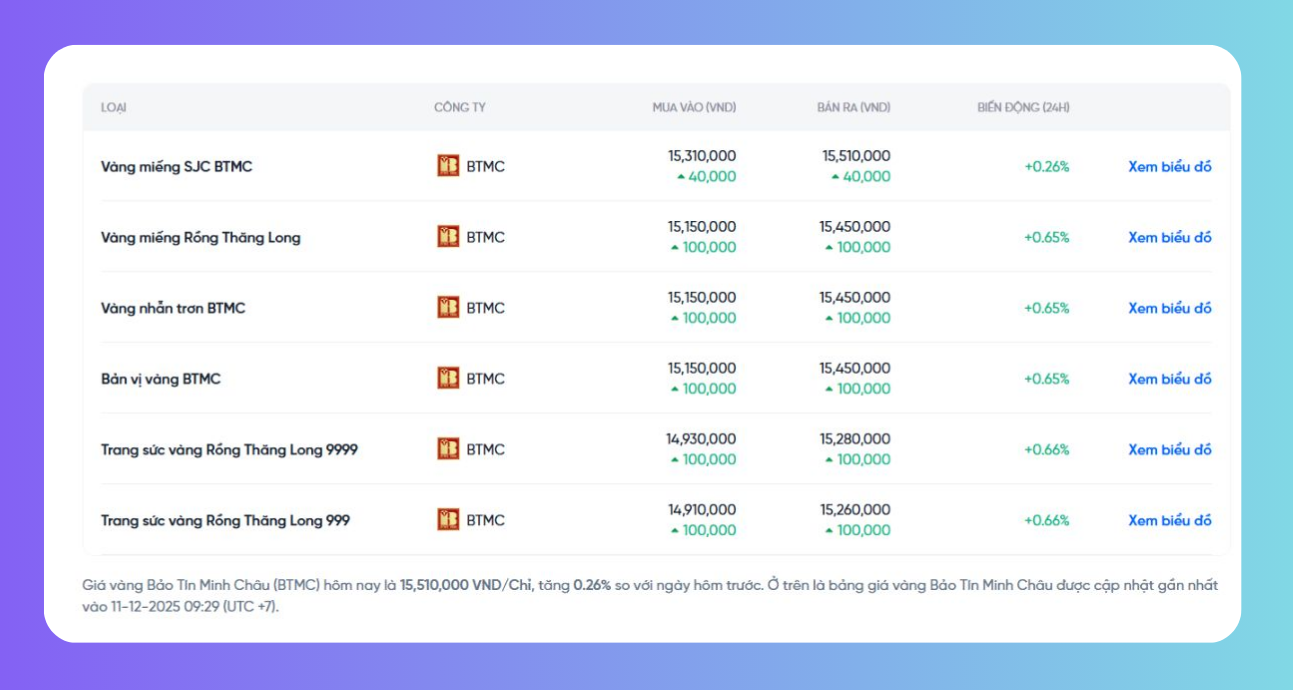
Task: Open Xem biểu đồ for Vàng miếng Rồng Thăng Long
Action: pos(1169,238)
